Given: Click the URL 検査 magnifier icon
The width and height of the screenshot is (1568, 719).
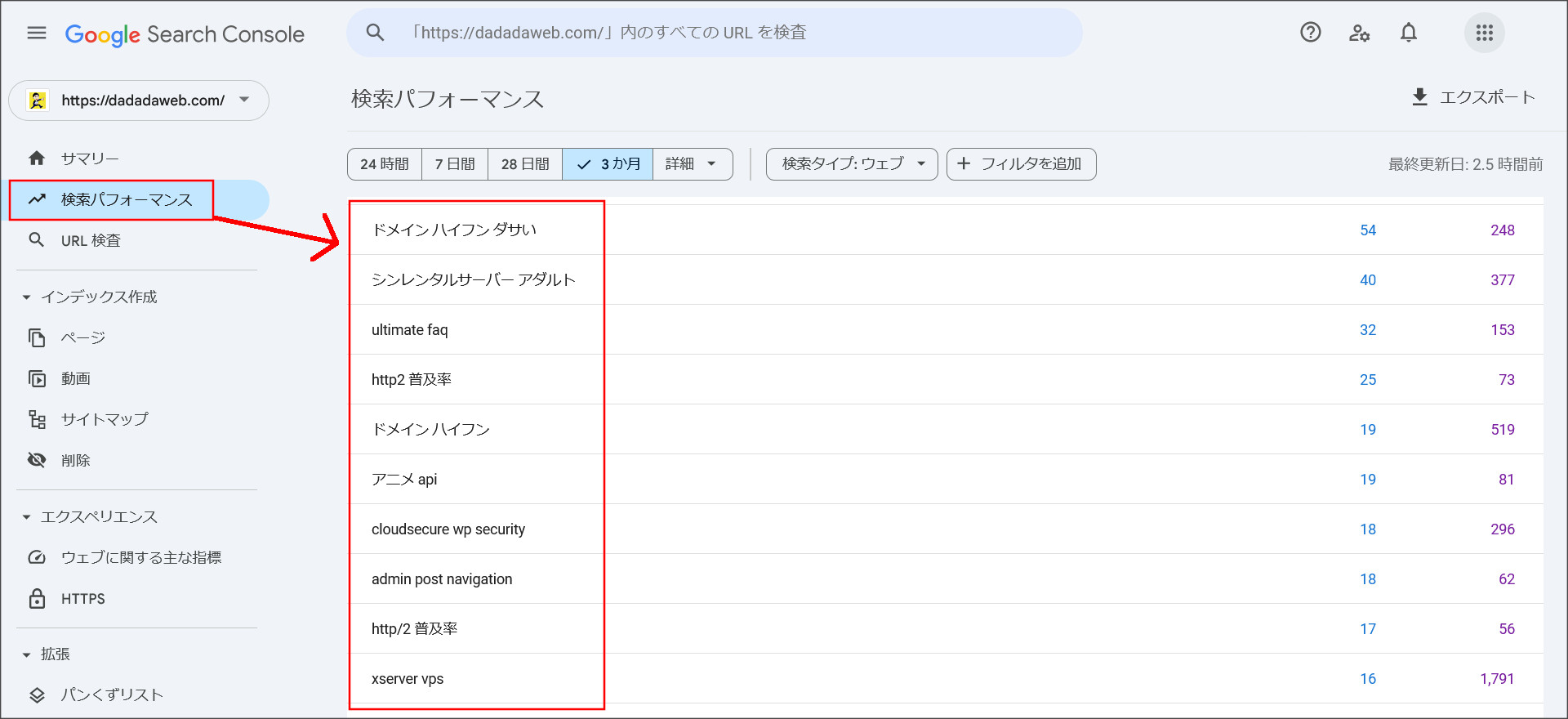Looking at the screenshot, I should point(37,240).
